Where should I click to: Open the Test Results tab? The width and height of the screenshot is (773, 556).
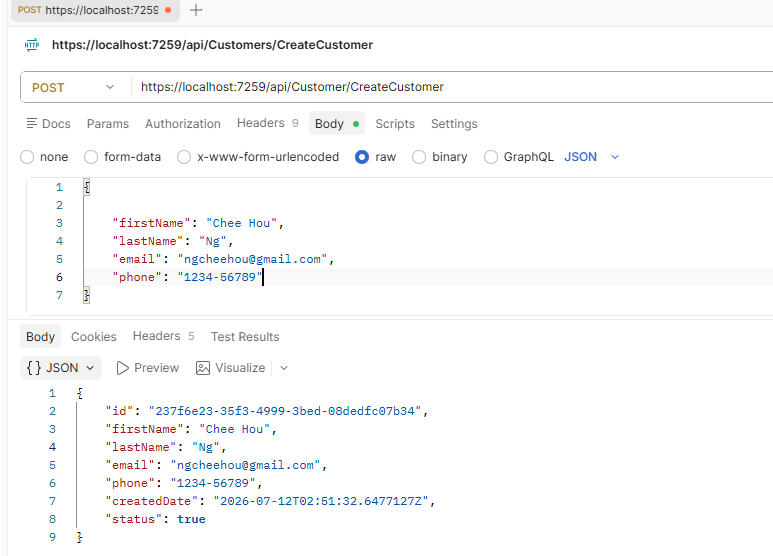pos(245,337)
